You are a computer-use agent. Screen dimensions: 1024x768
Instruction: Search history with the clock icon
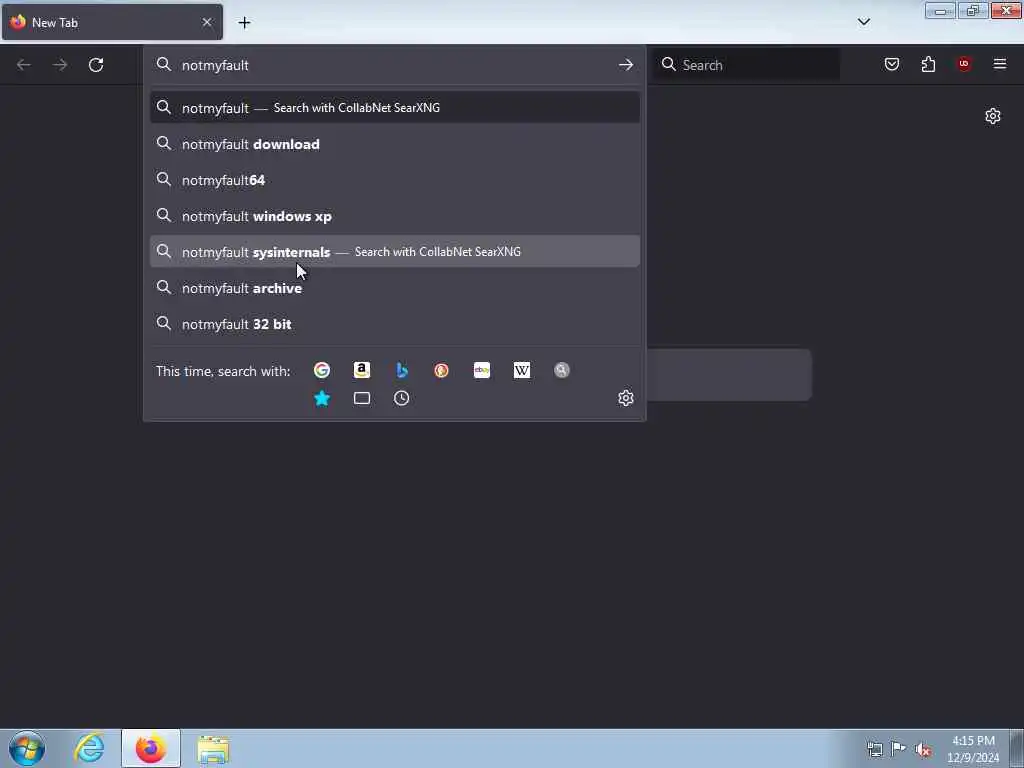point(402,398)
